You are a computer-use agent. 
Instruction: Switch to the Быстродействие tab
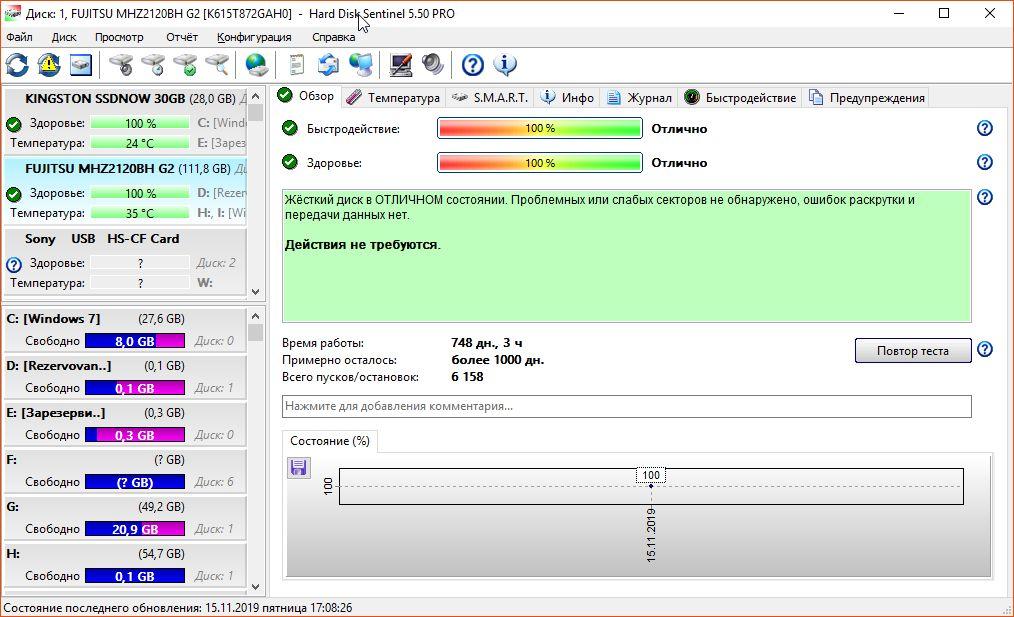(740, 98)
